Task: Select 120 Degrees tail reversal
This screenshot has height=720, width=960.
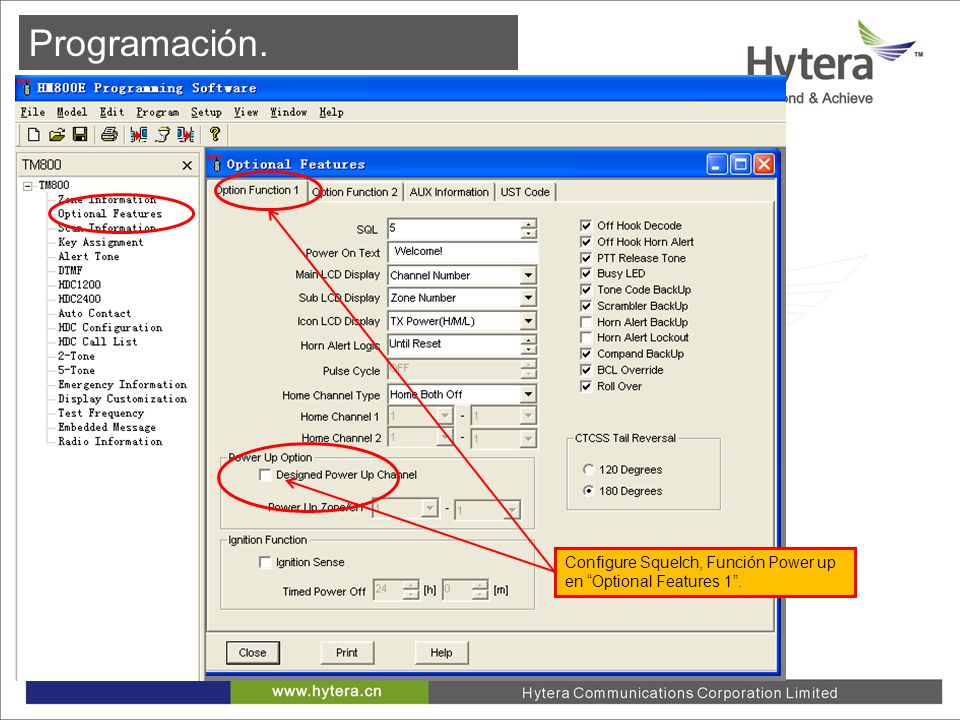Action: point(588,470)
